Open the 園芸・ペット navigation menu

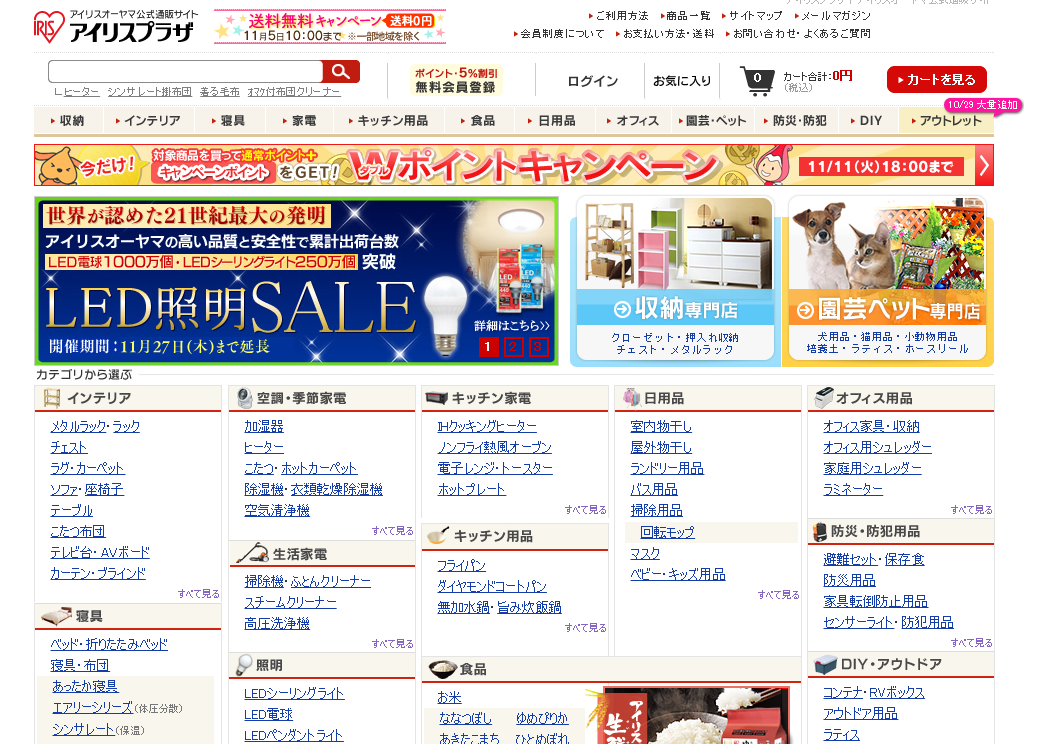[712, 121]
